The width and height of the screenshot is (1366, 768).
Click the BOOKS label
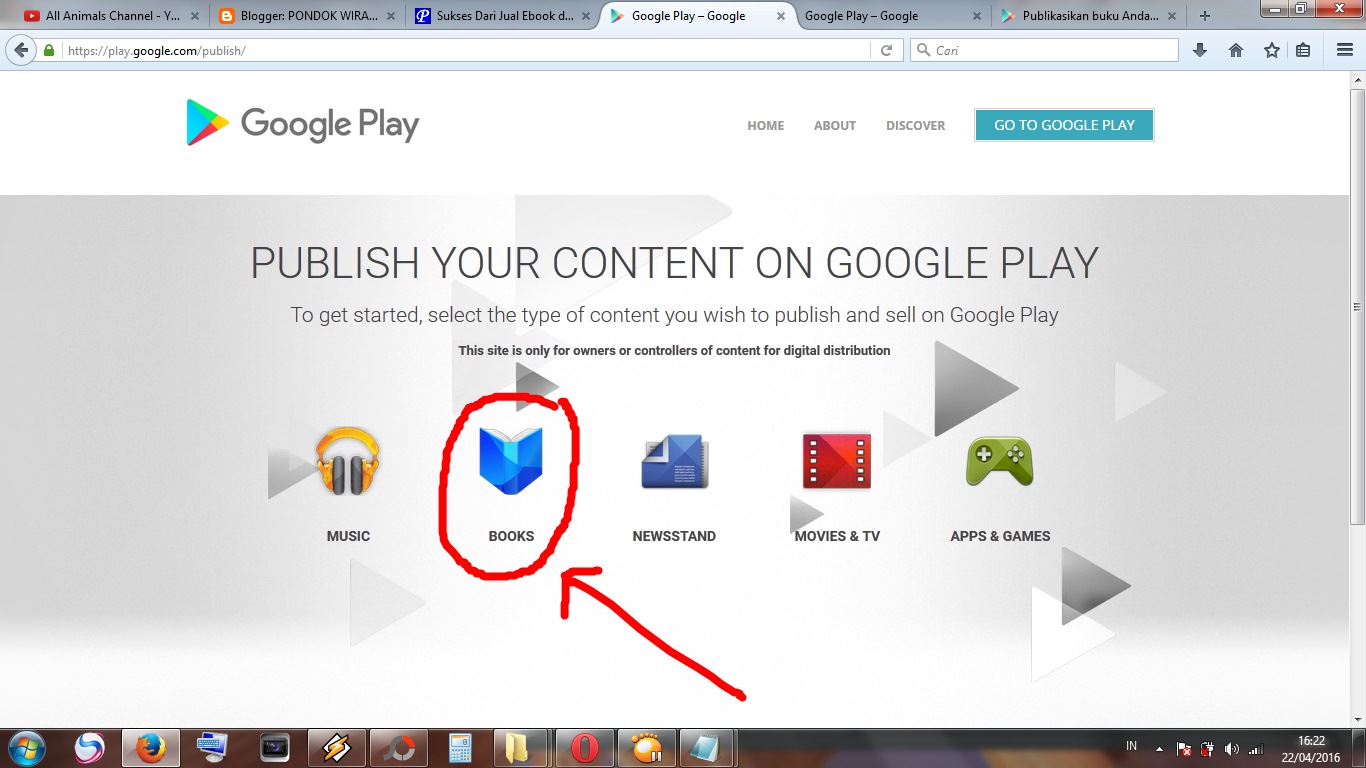pos(511,536)
